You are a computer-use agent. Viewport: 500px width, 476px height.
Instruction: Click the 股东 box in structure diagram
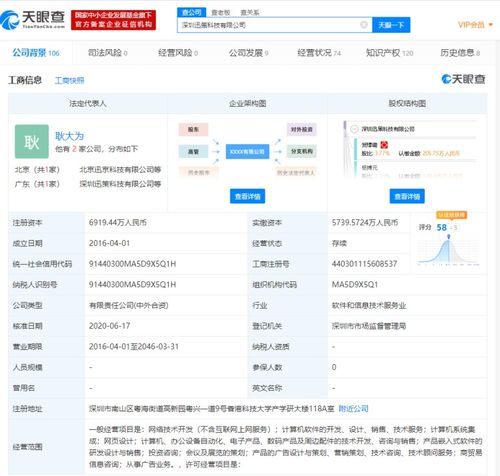tap(193, 129)
